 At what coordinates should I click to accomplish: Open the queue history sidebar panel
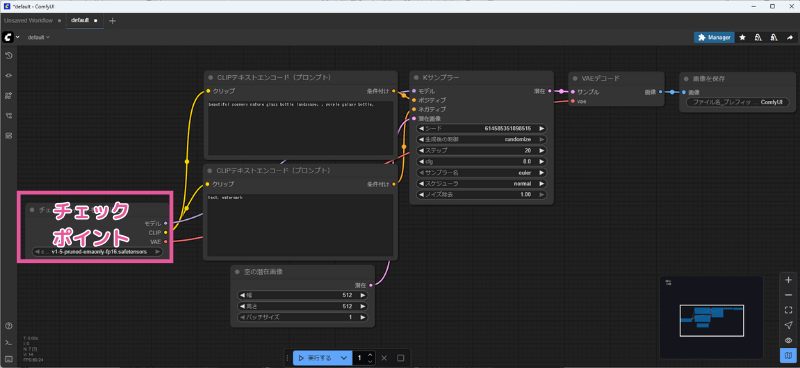8,55
